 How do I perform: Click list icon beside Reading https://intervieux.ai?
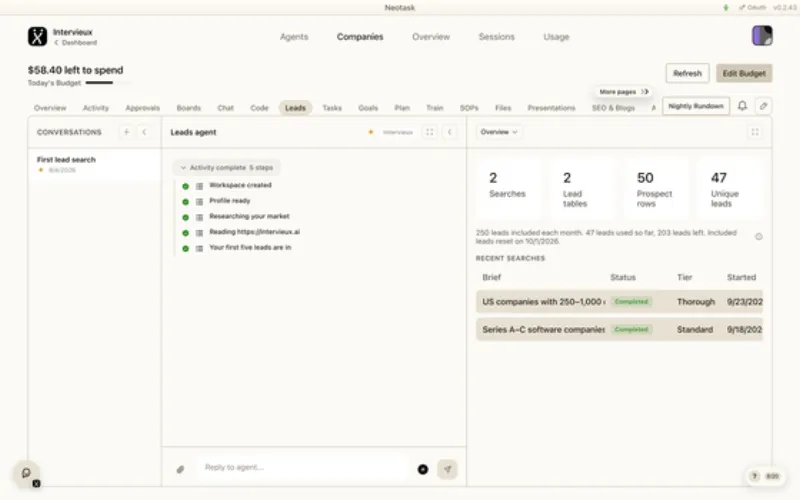point(199,233)
